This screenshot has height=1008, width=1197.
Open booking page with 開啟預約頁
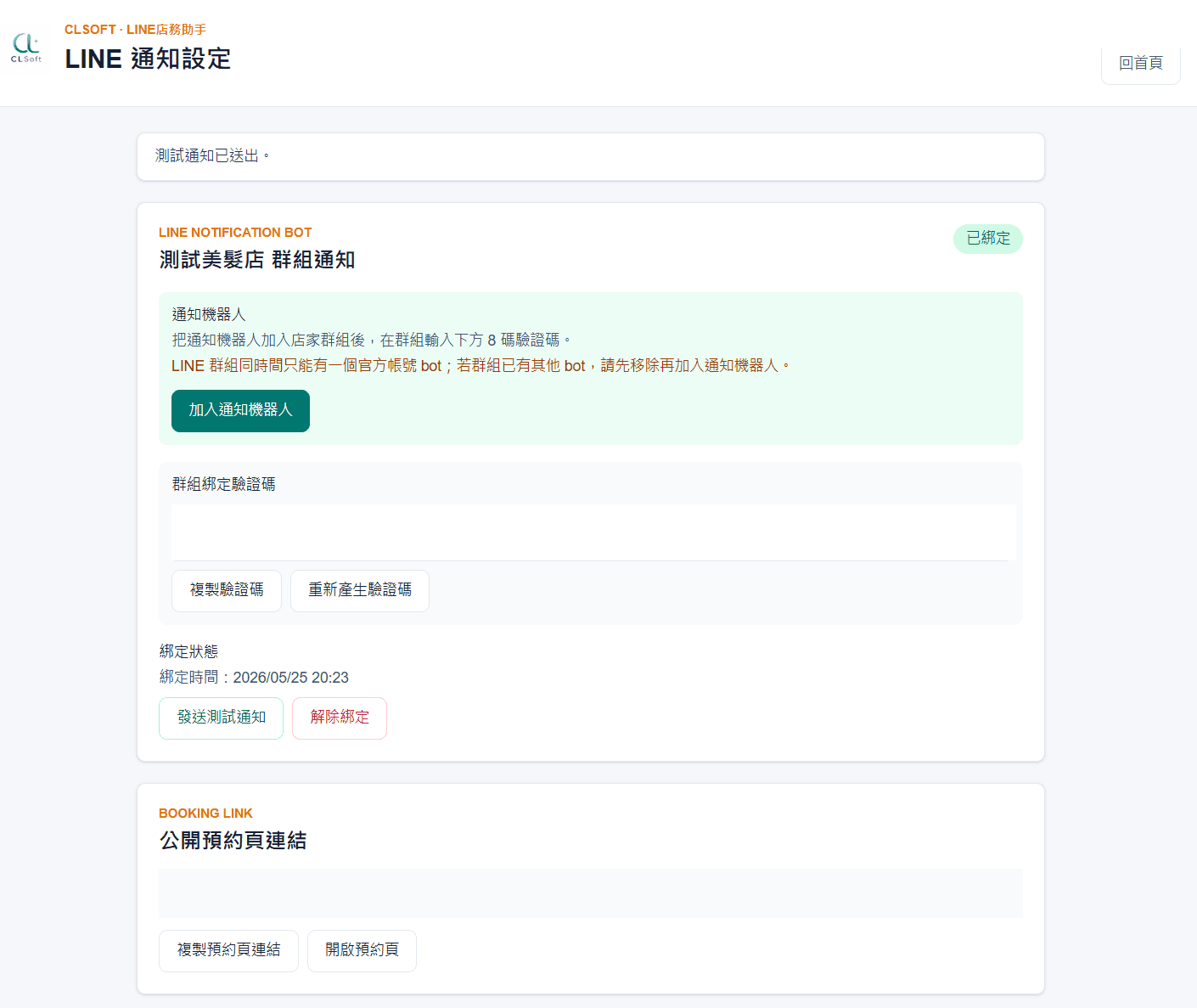(362, 950)
